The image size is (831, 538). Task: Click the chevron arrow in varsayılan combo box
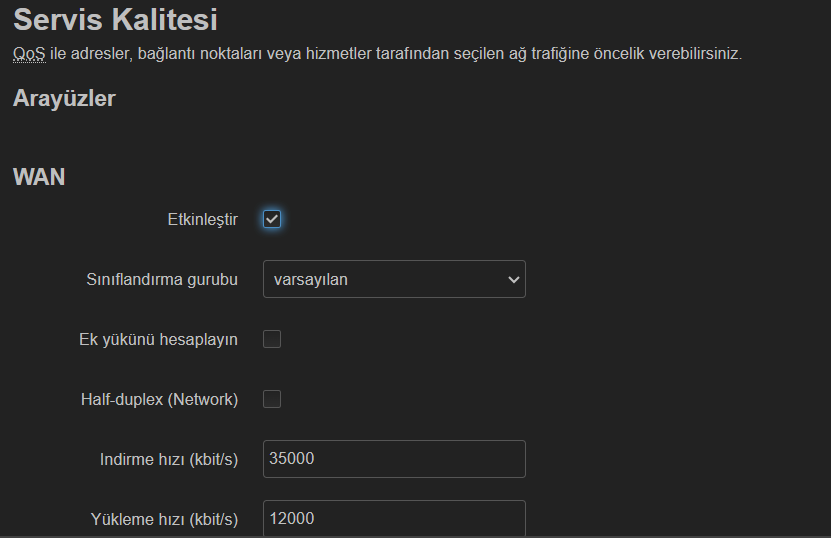click(513, 279)
